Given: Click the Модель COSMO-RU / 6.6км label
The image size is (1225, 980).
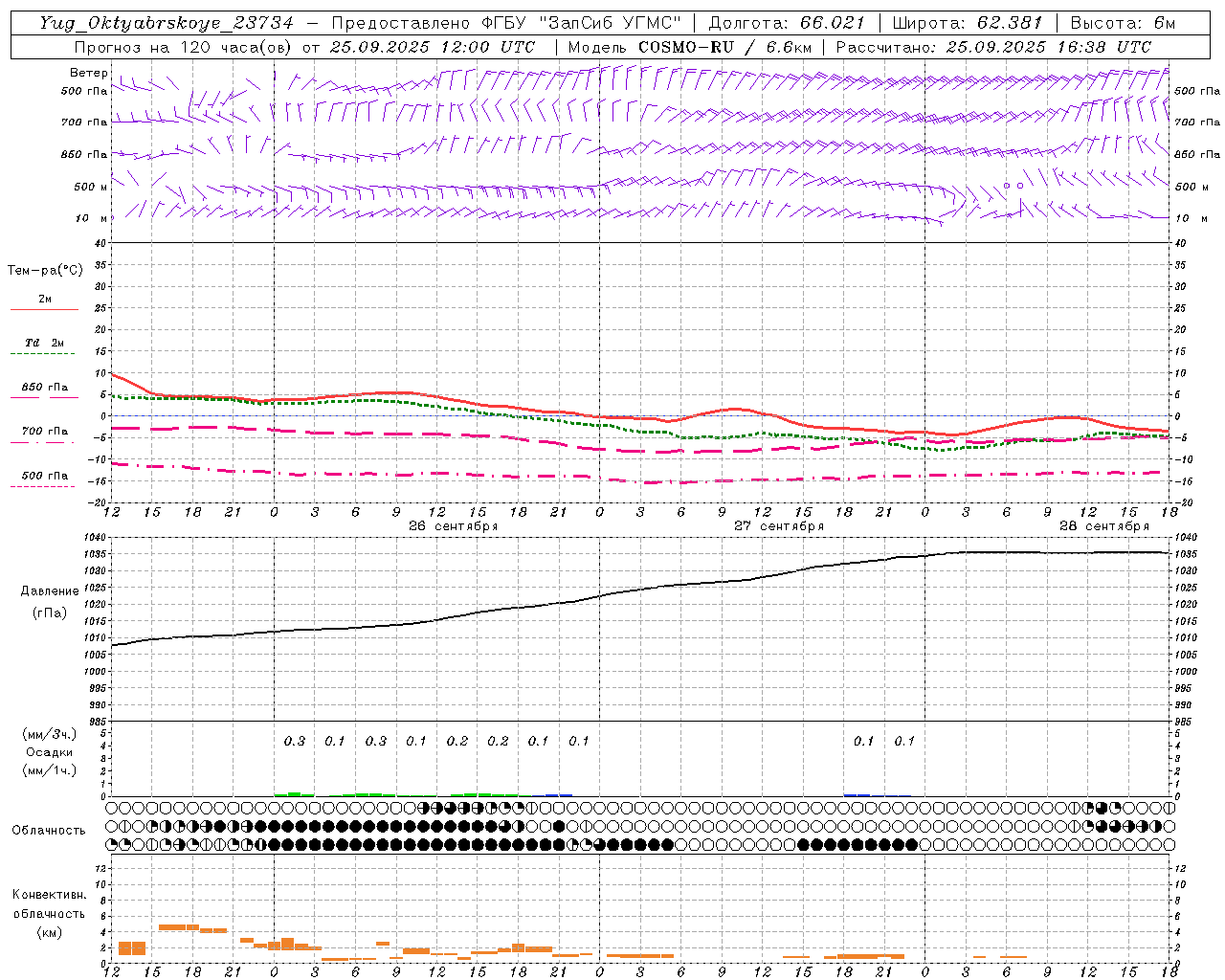Looking at the screenshot, I should coord(690,47).
